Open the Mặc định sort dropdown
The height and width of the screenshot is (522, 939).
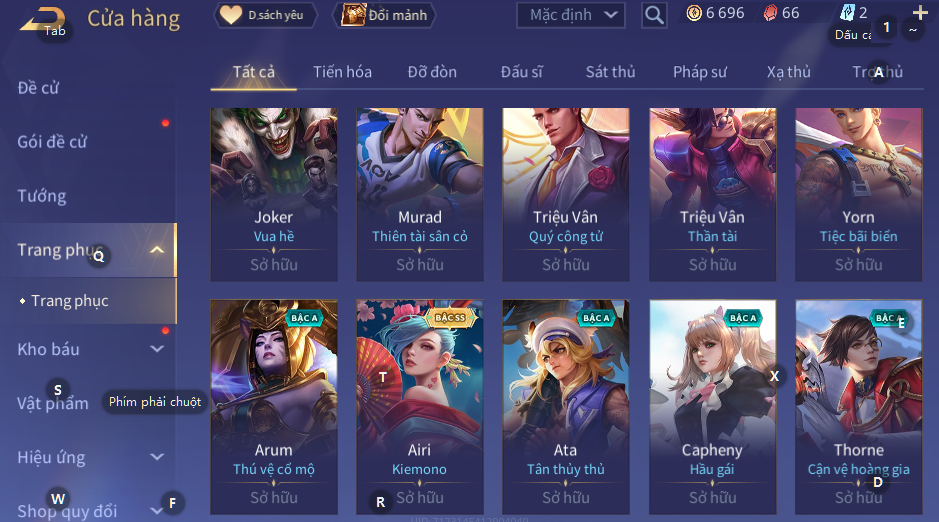(x=571, y=15)
